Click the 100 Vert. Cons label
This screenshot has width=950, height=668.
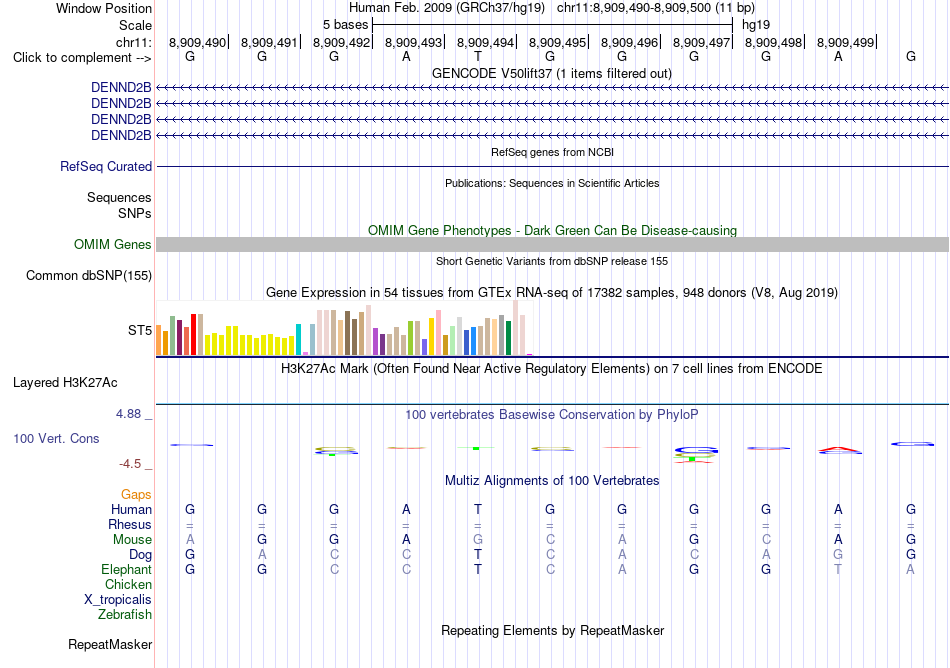coord(56,438)
